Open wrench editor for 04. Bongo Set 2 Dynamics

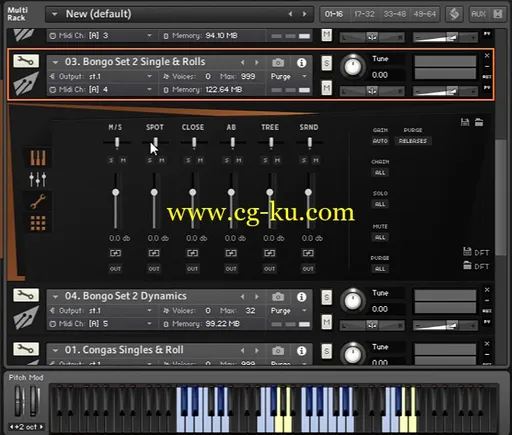[26, 295]
